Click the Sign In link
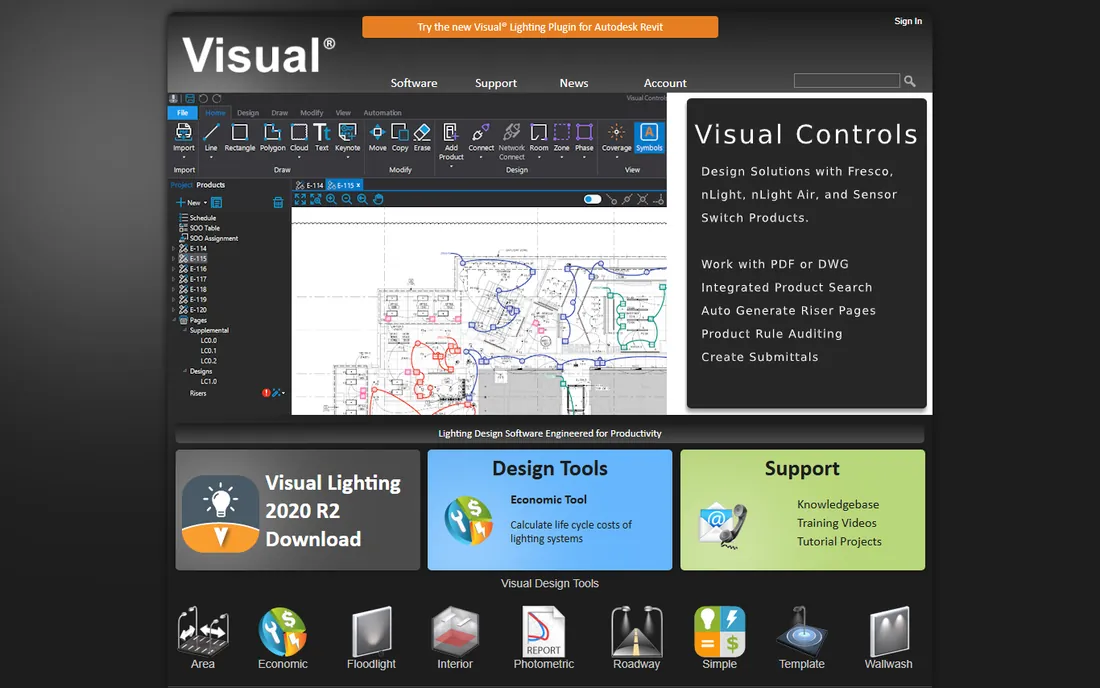Screen dimensions: 1100x688 pos(908,21)
